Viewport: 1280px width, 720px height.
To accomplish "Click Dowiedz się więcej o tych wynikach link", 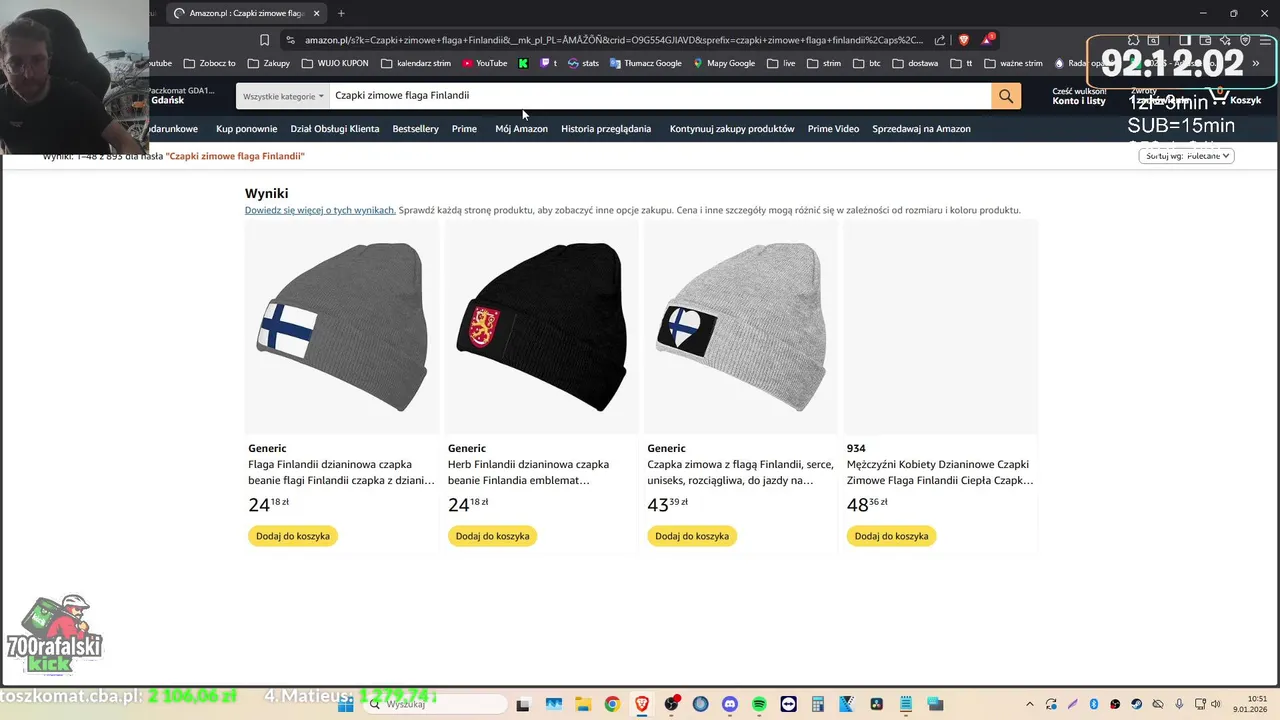I will (x=320, y=210).
